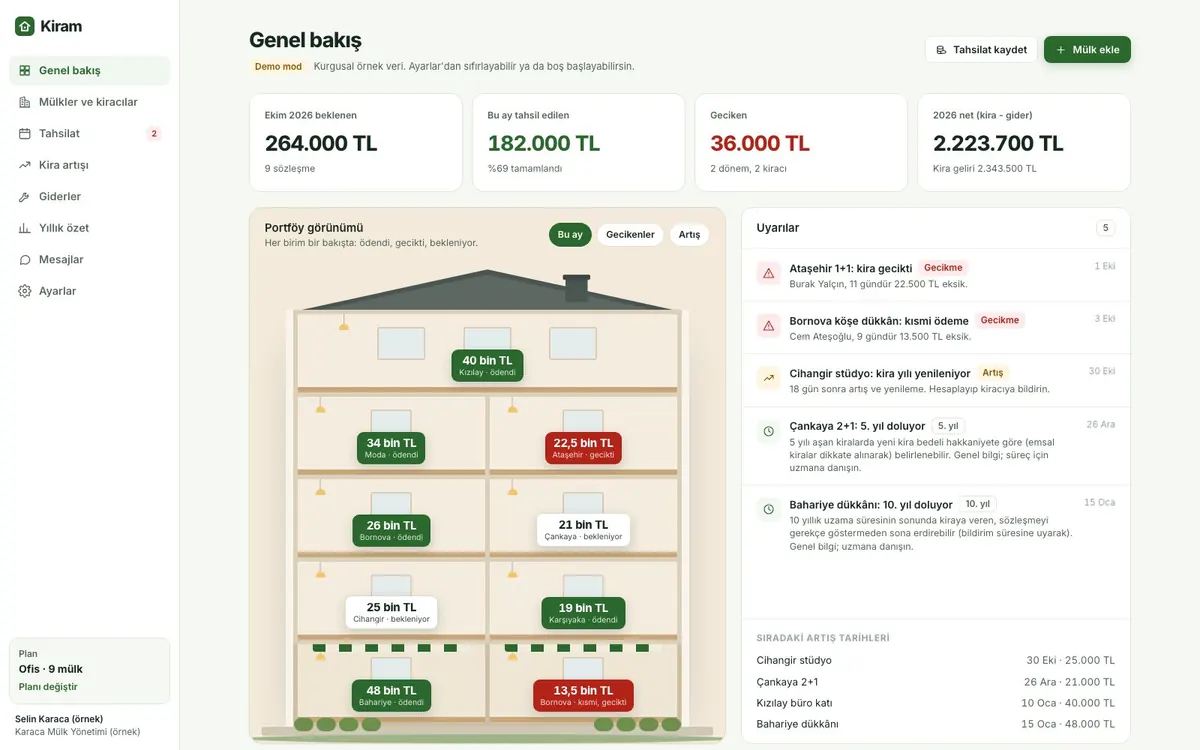Click the Tahsilat badge showing 2
Viewport: 1200px width, 750px height.
154,134
